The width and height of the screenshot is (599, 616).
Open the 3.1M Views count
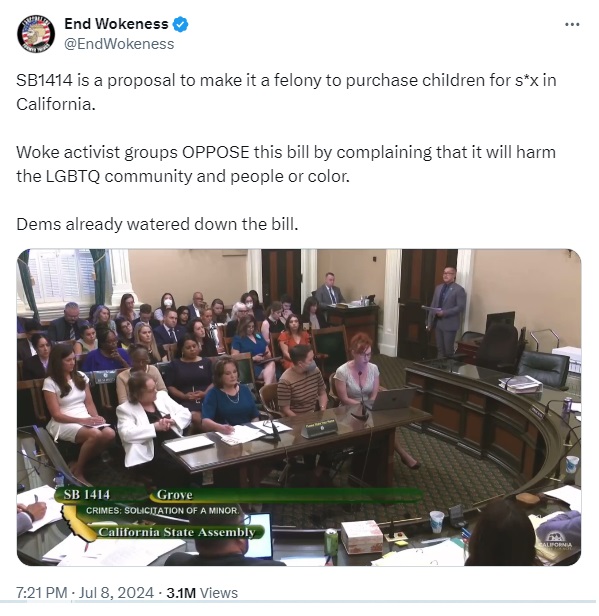[x=202, y=593]
